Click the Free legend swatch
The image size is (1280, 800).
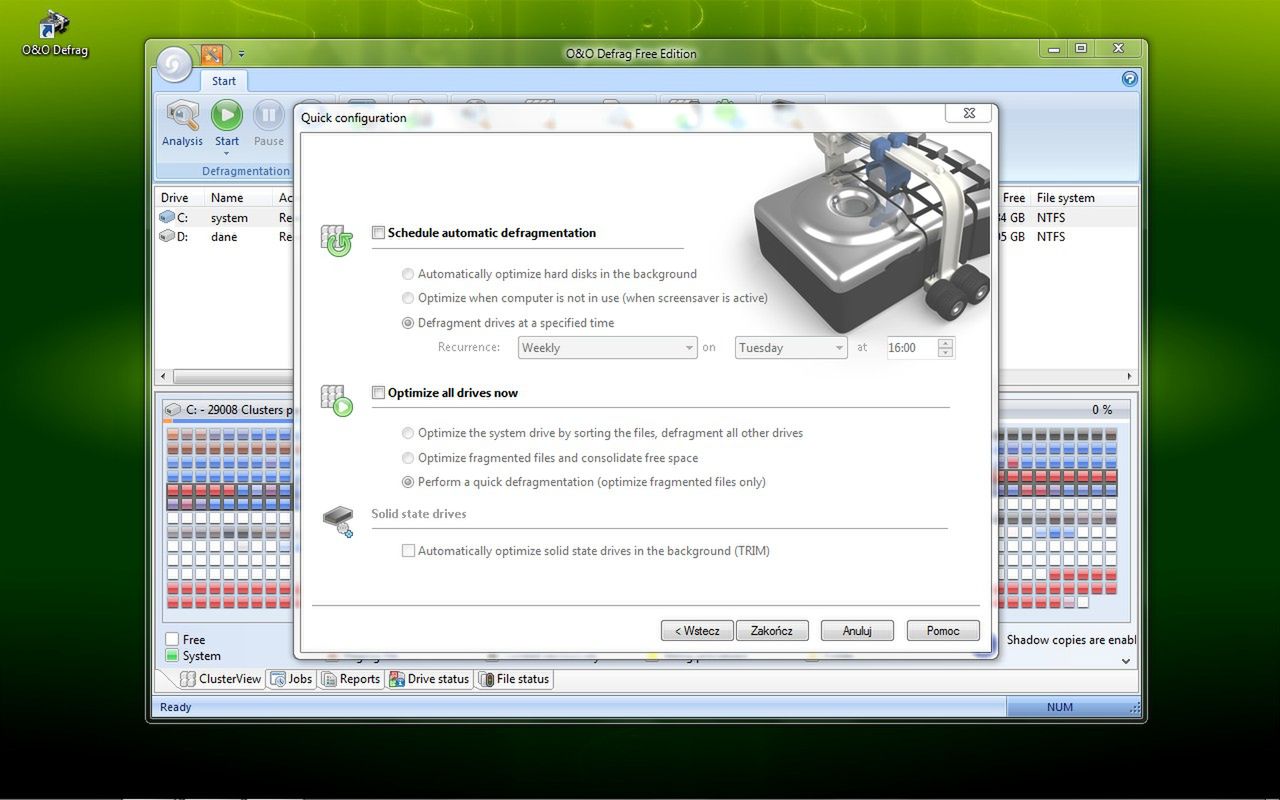172,639
